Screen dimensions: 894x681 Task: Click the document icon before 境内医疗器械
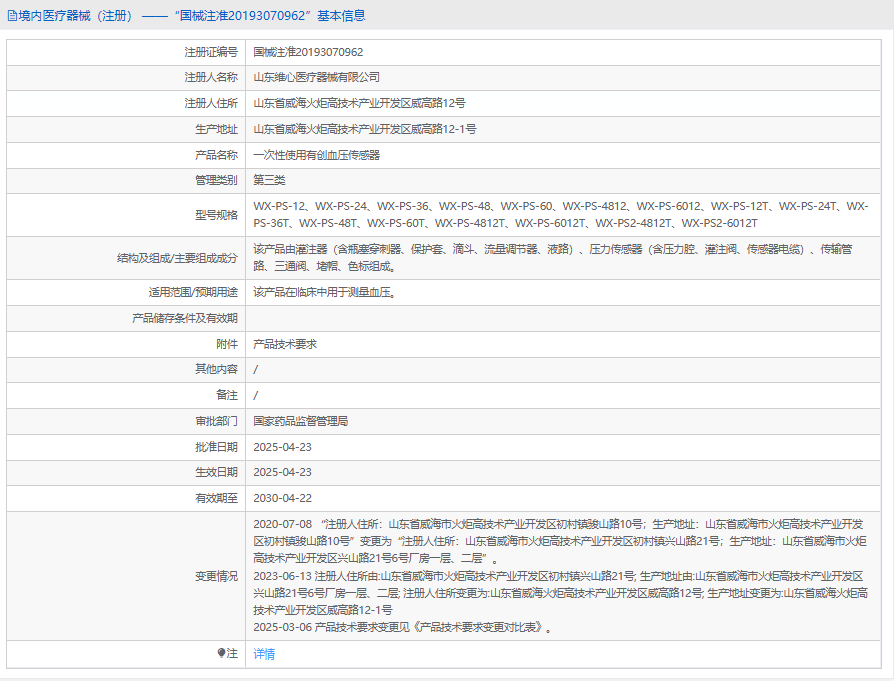11,16
